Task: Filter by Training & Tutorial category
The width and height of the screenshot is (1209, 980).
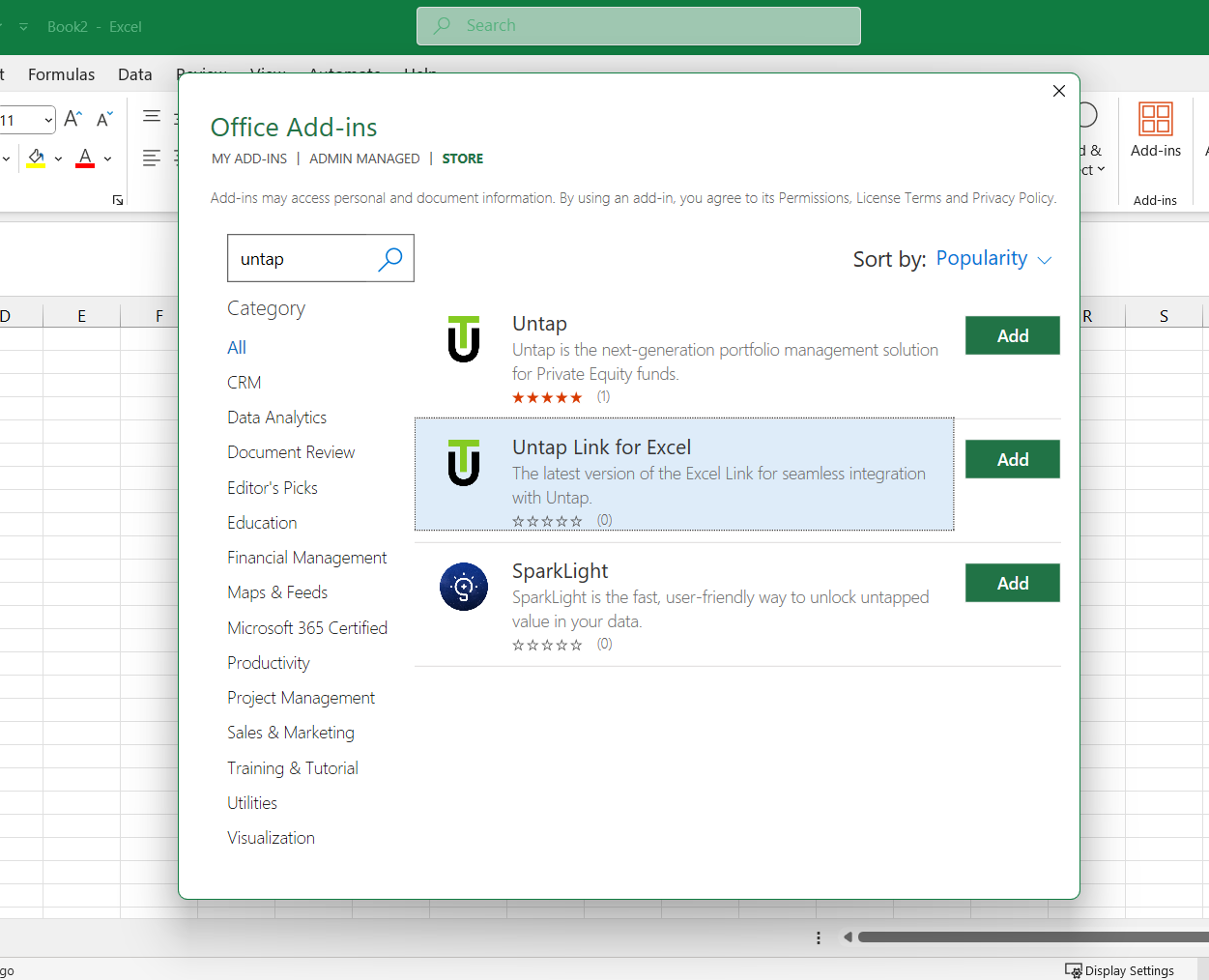Action: 293,768
